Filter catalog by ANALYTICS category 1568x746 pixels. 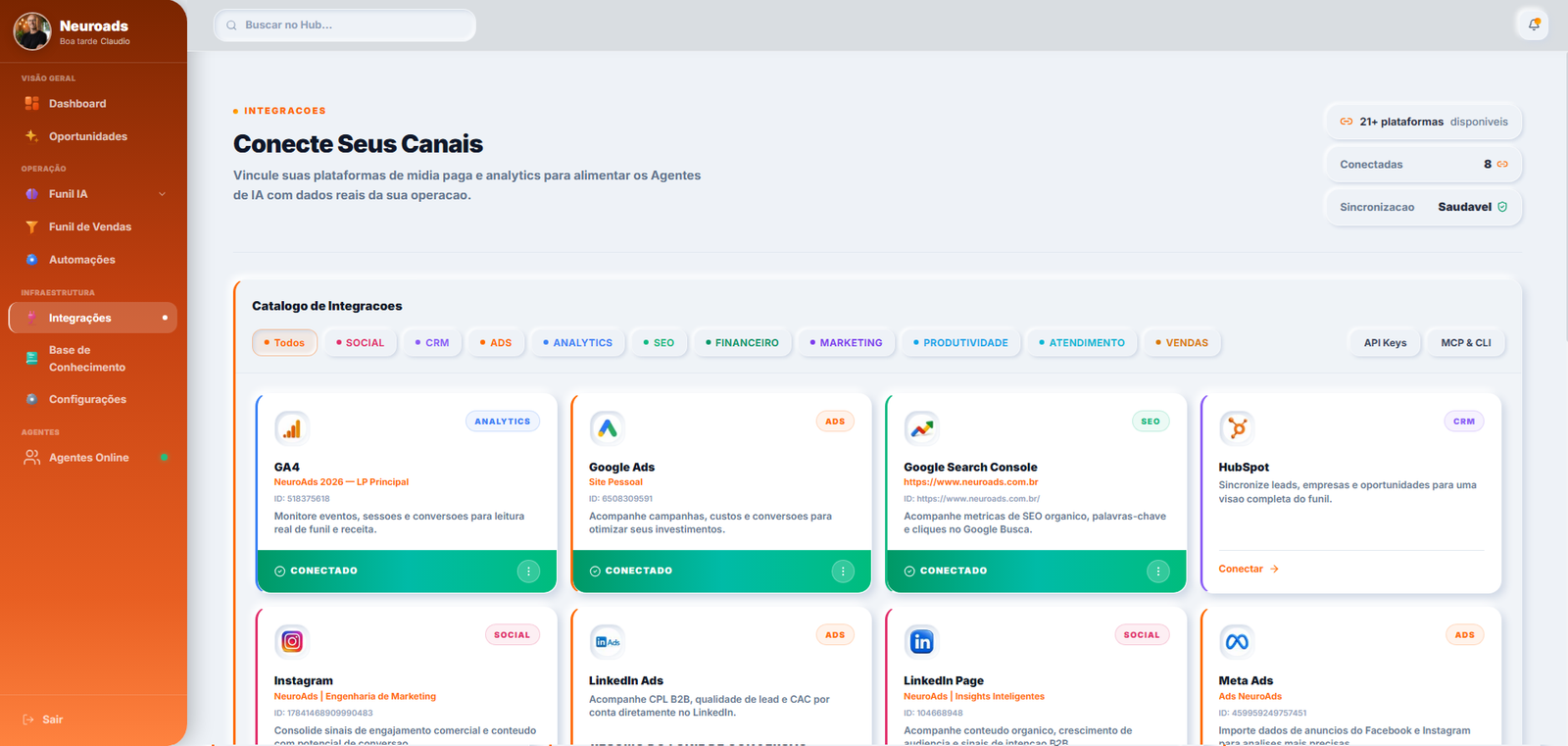click(x=577, y=343)
